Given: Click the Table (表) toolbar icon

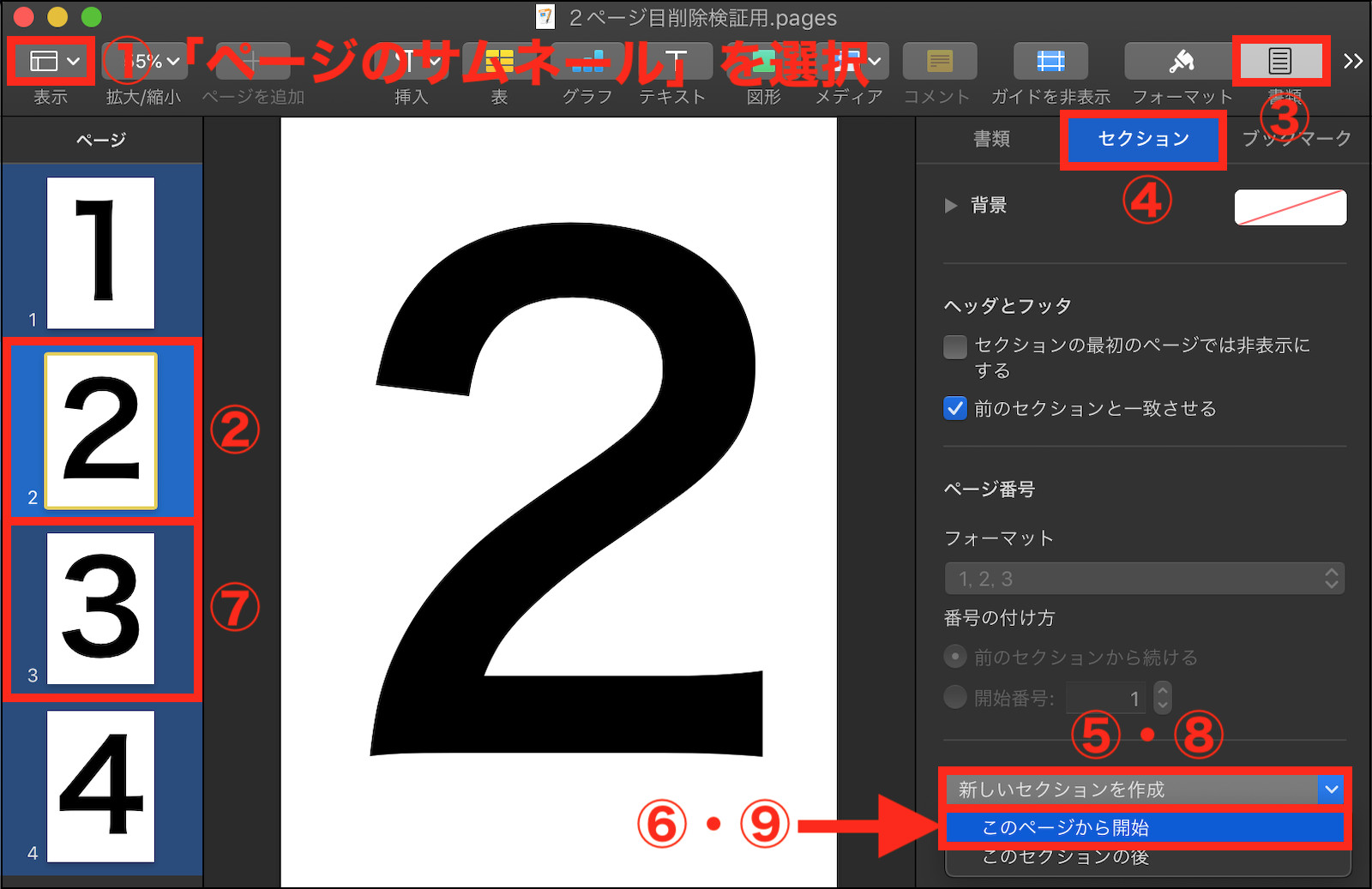Looking at the screenshot, I should [x=499, y=61].
